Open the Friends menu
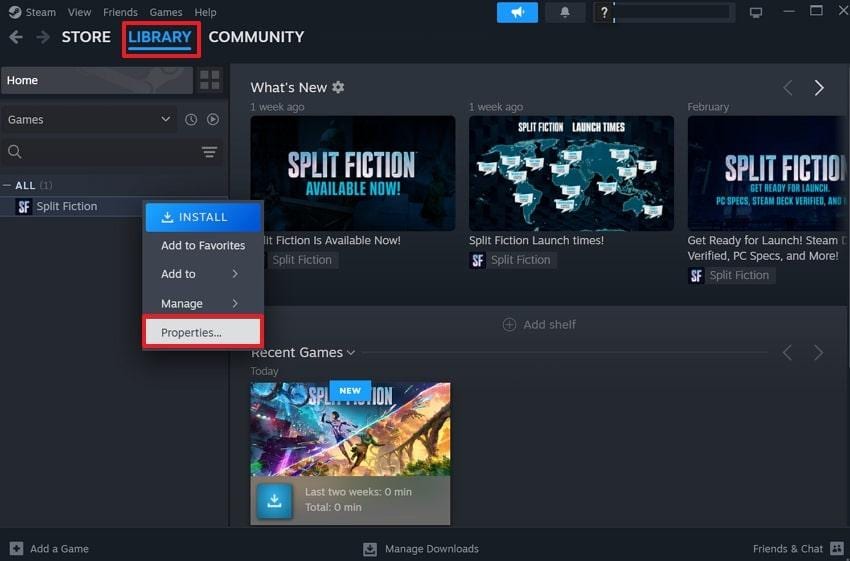The height and width of the screenshot is (561, 850). 120,12
